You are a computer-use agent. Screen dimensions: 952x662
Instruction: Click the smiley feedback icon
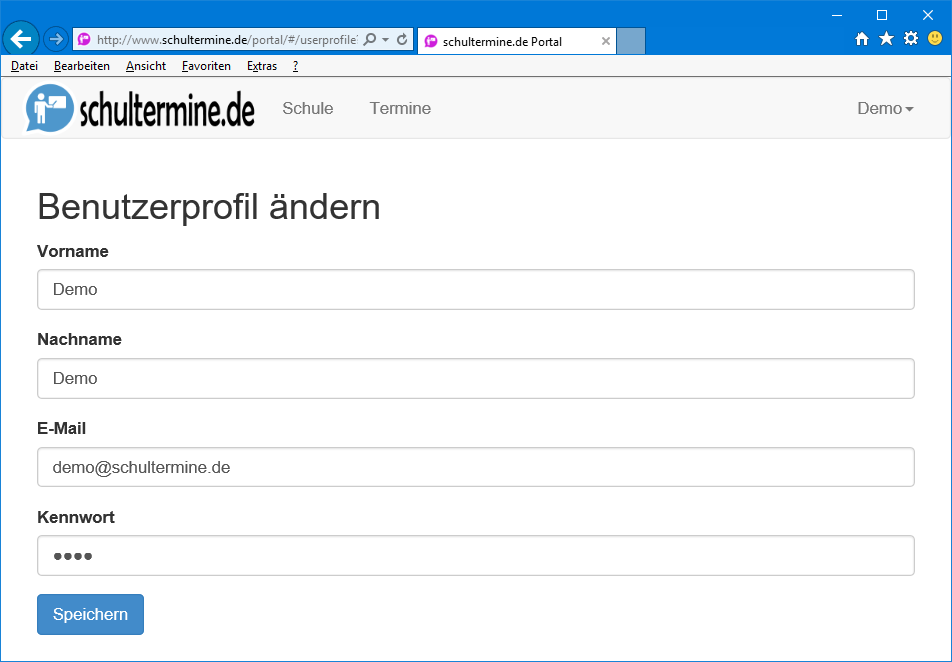point(935,39)
